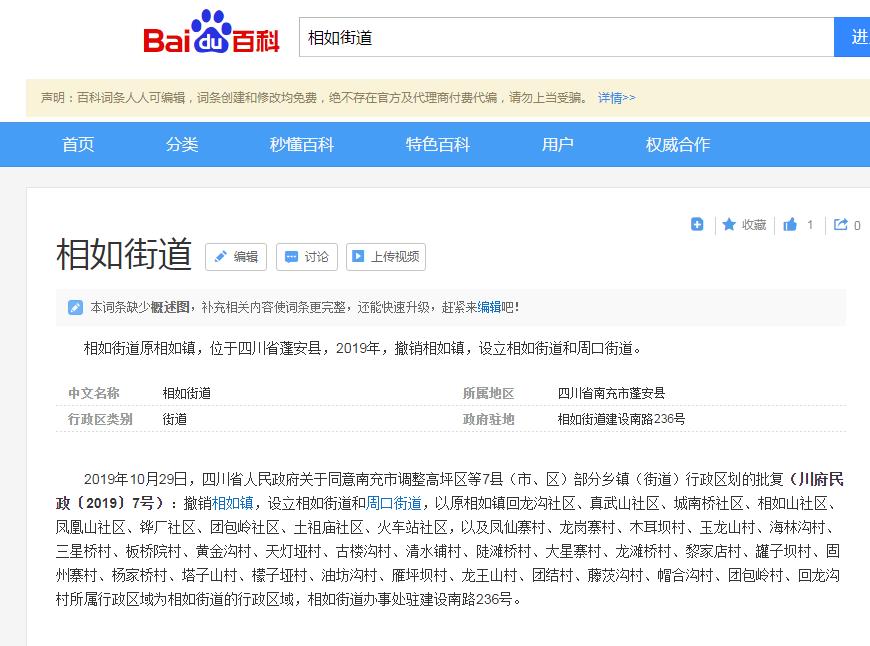Click the blue 编辑 link in notice
870x646 pixels.
click(489, 307)
